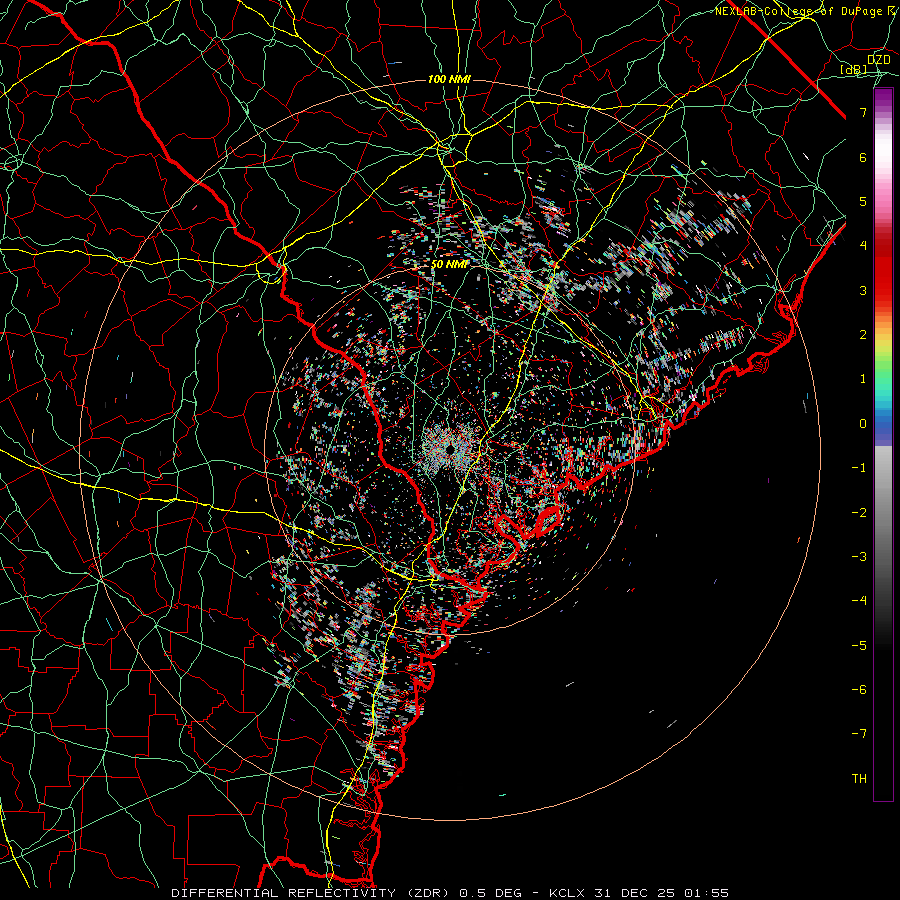Click the 0.5 DEG elevation text
The height and width of the screenshot is (900, 900).
click(490, 893)
